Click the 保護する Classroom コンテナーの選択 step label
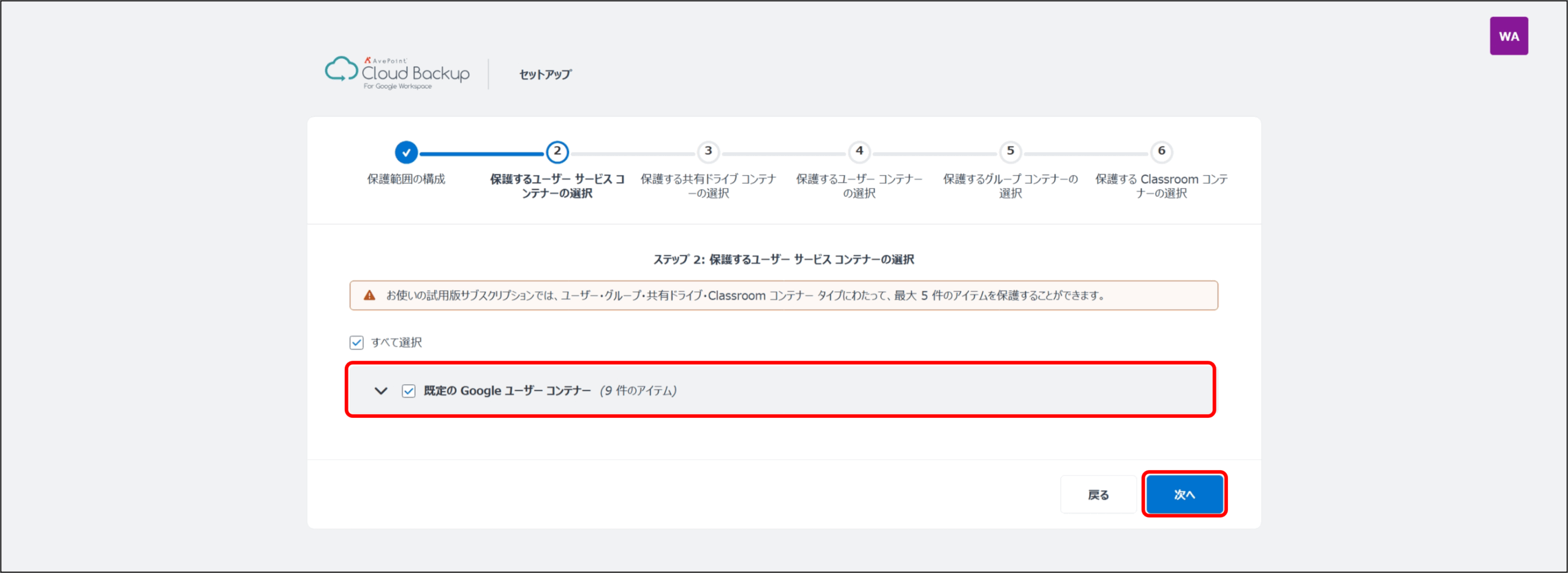Screen dimensions: 1568x573 coord(1161,186)
